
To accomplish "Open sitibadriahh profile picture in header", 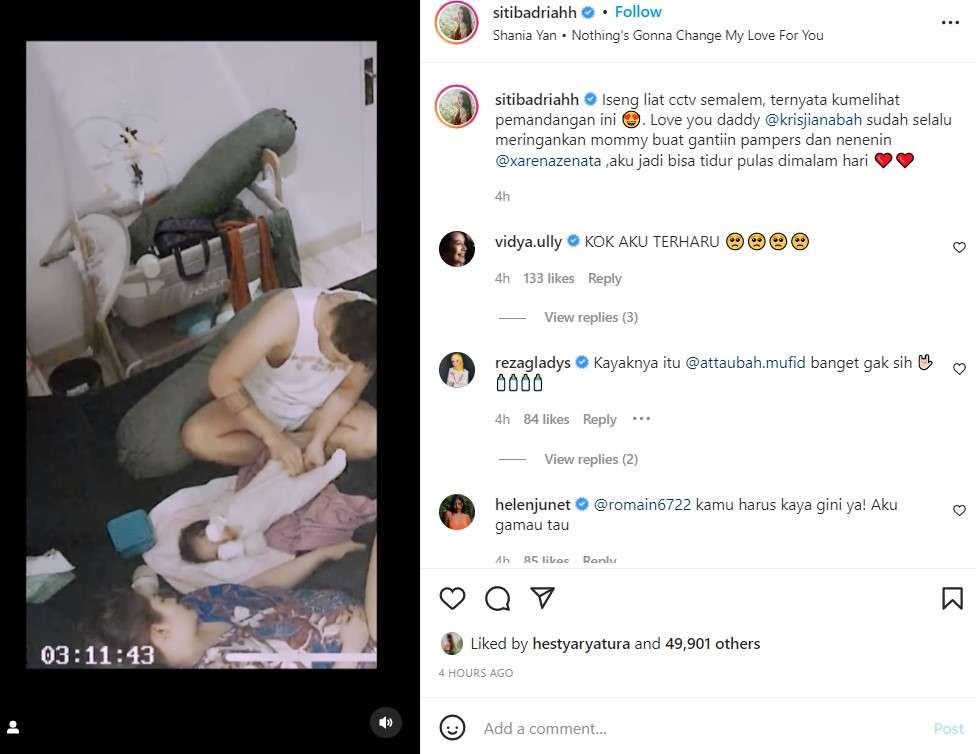I will click(455, 22).
